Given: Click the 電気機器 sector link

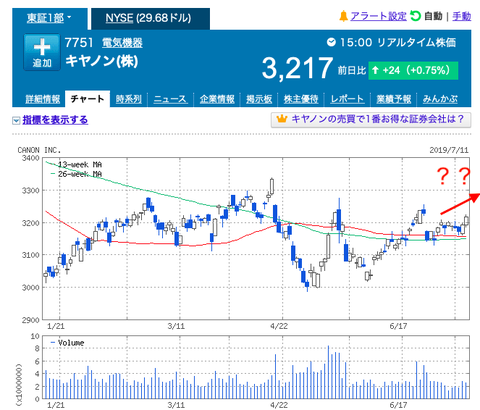Looking at the screenshot, I should point(122,43).
